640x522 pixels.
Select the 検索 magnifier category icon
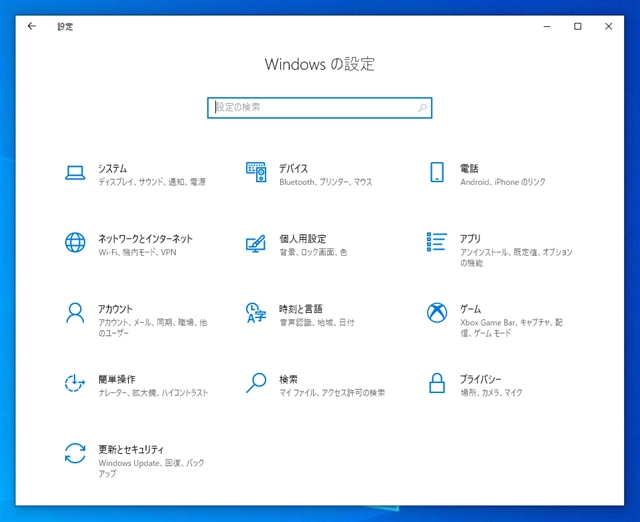[256, 383]
